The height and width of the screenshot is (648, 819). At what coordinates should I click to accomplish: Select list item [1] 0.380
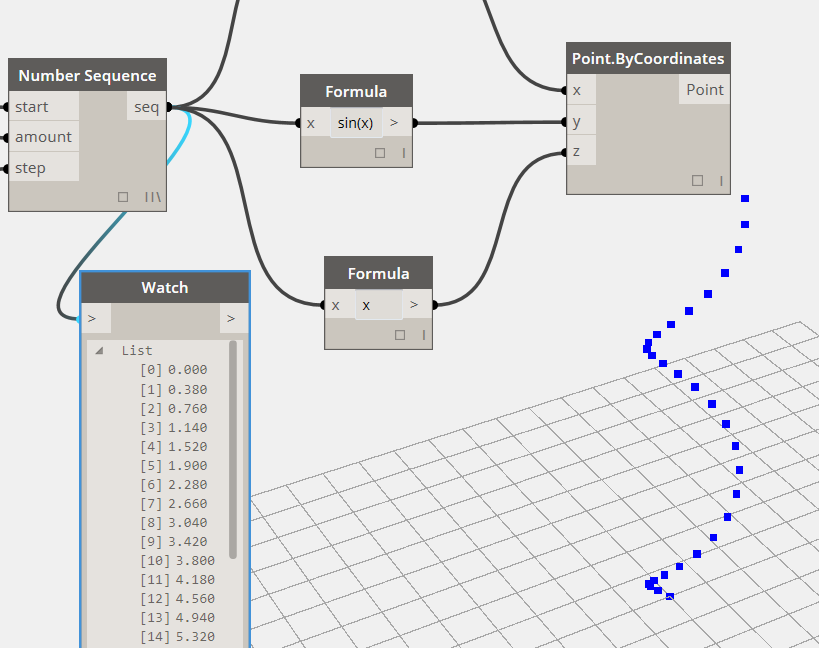point(173,390)
